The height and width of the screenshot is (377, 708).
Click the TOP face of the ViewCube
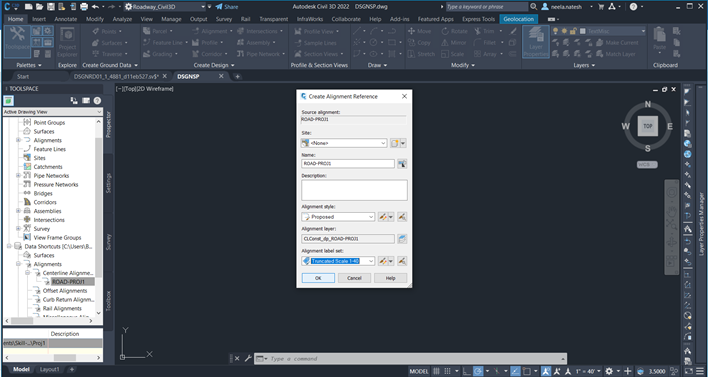point(647,126)
